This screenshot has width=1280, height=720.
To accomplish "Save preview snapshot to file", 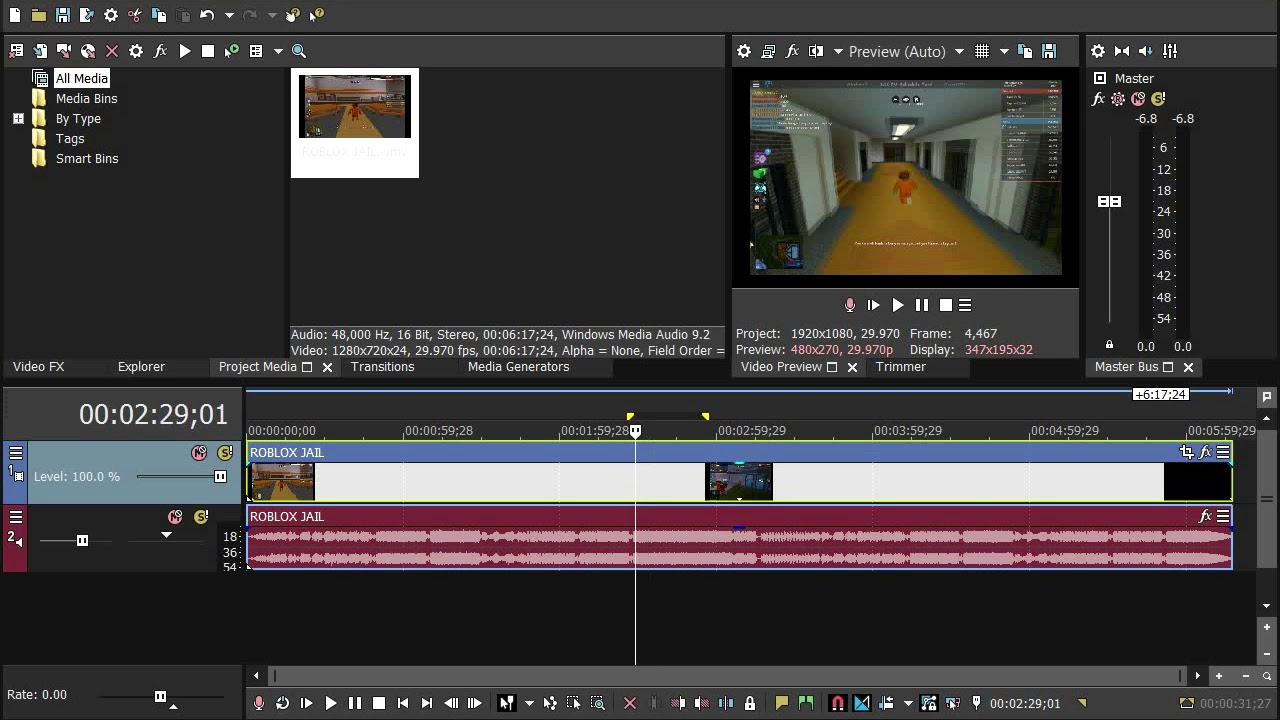I will (1049, 51).
